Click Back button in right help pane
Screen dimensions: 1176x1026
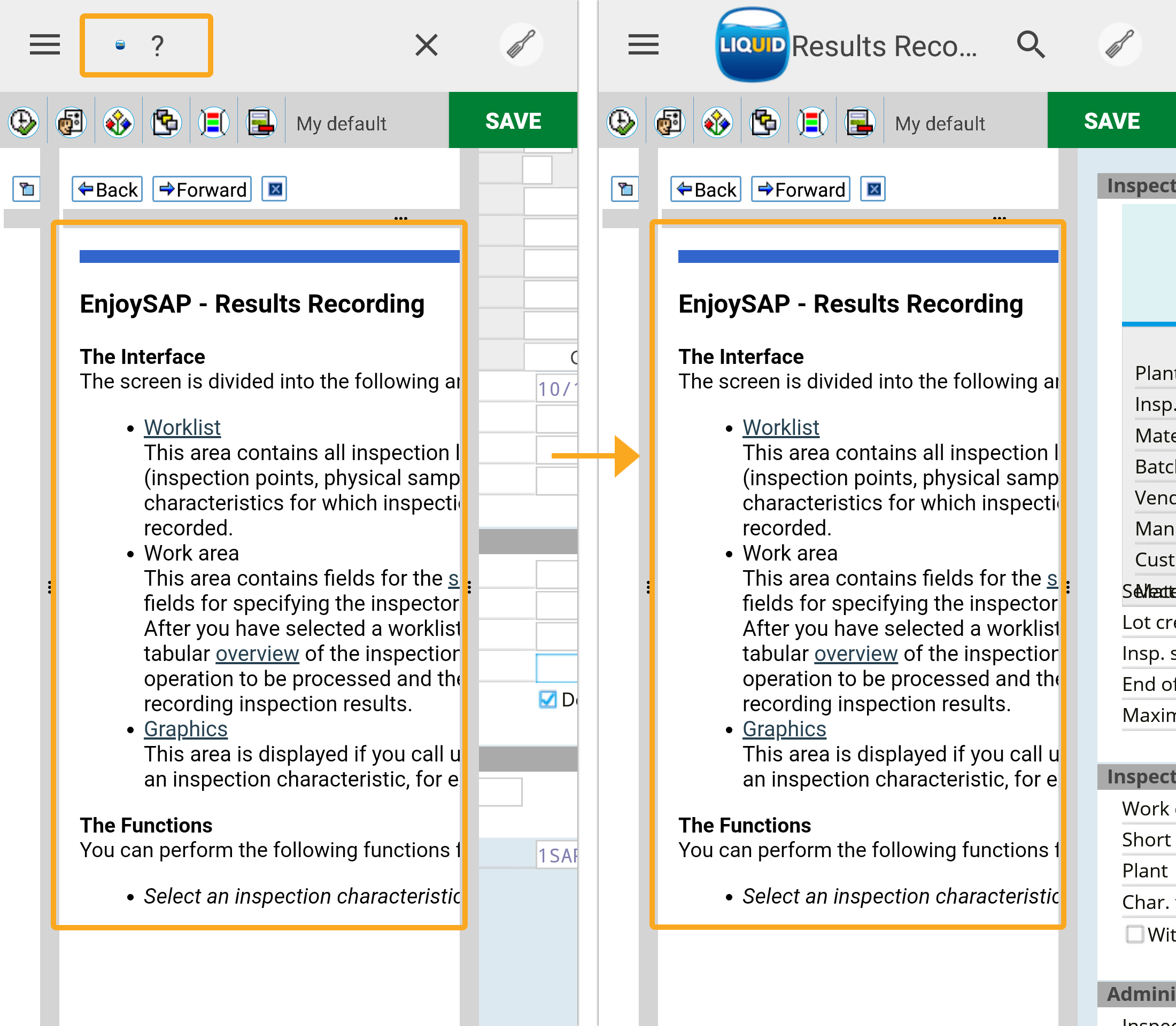tap(706, 189)
